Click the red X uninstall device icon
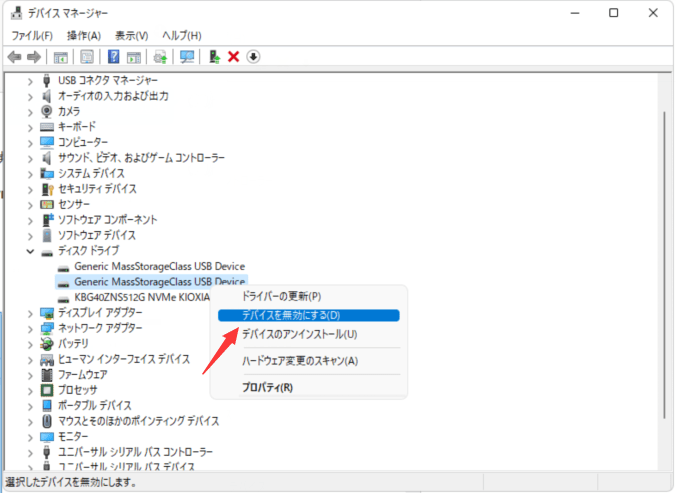 pyautogui.click(x=234, y=57)
